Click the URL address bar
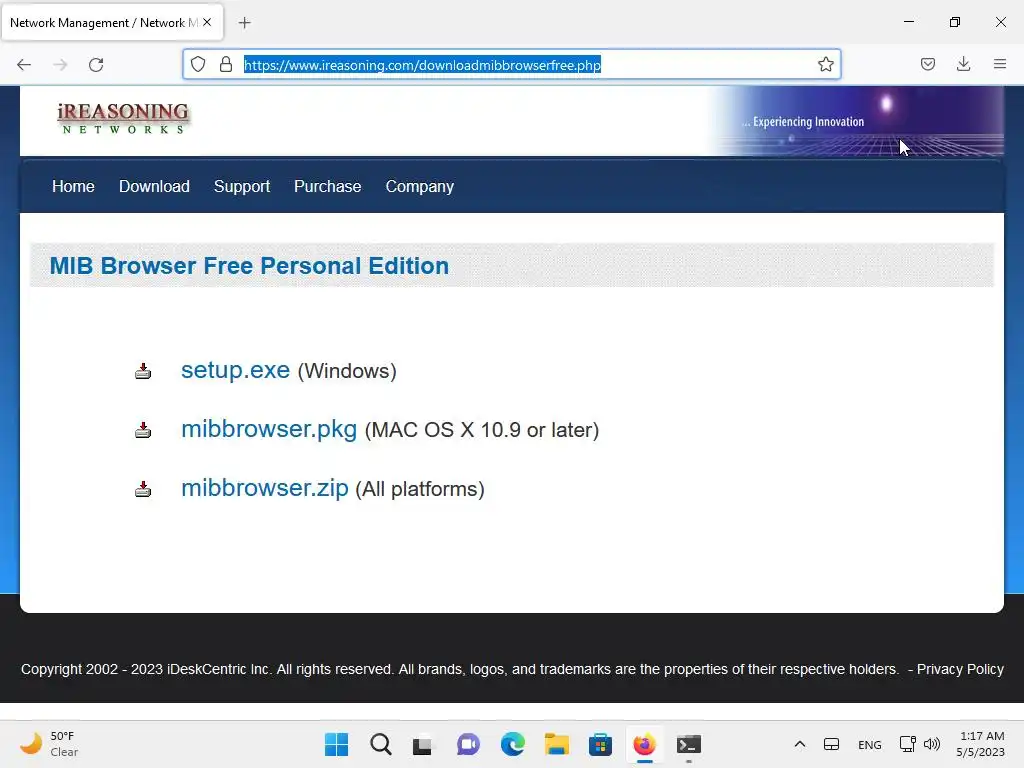The height and width of the screenshot is (768, 1024). [512, 65]
